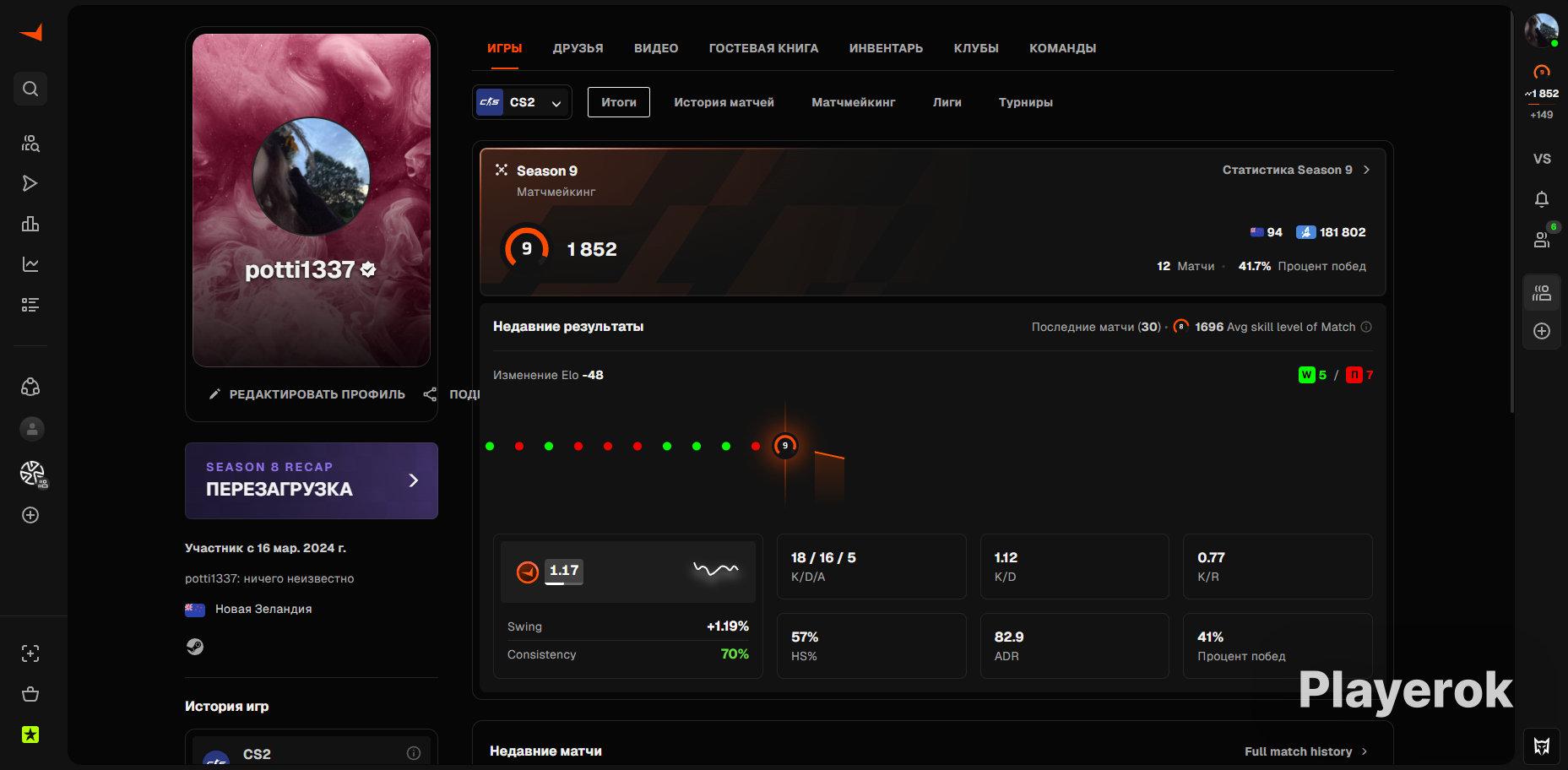Click the Новая Зеландия country text
The width and height of the screenshot is (1568, 770).
pos(263,609)
